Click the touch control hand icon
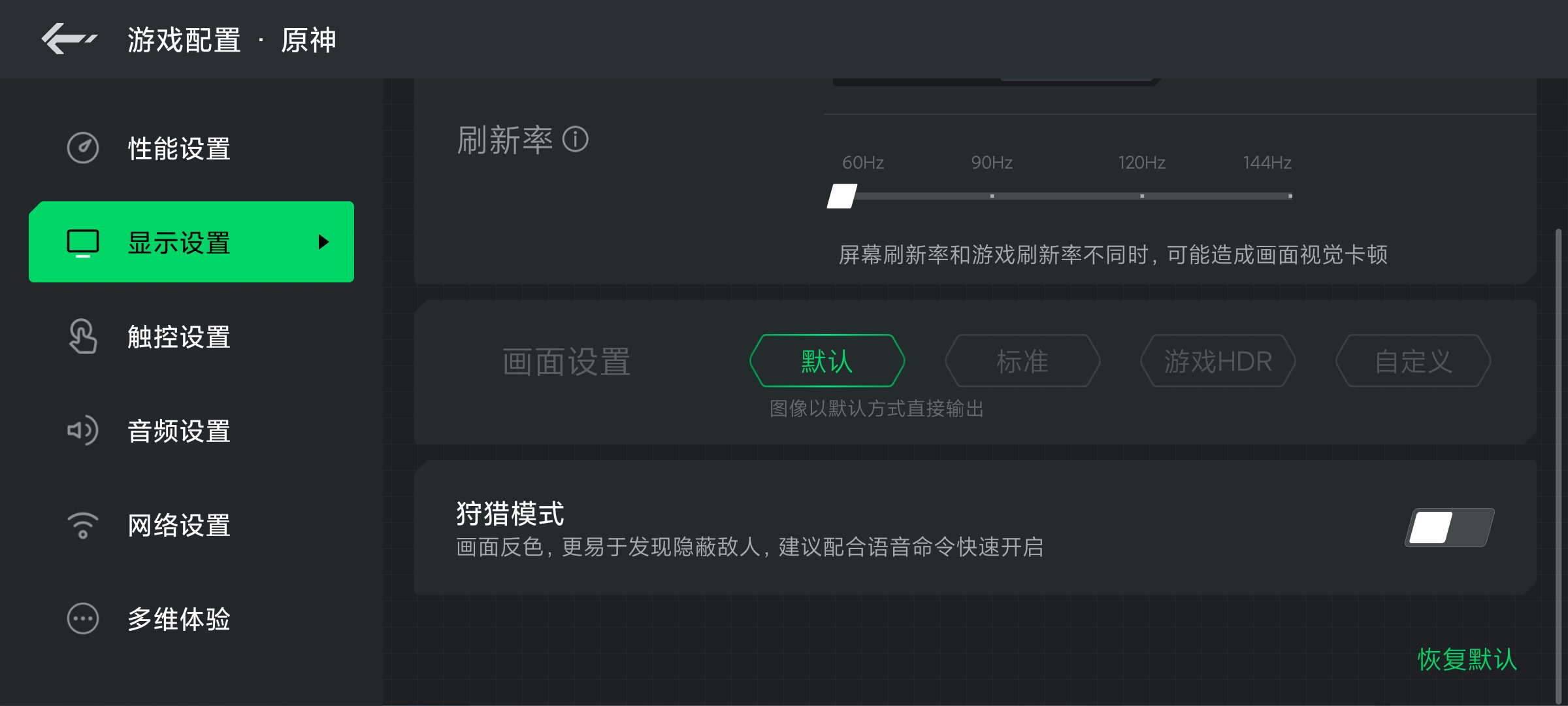The width and height of the screenshot is (1568, 706). pos(83,336)
